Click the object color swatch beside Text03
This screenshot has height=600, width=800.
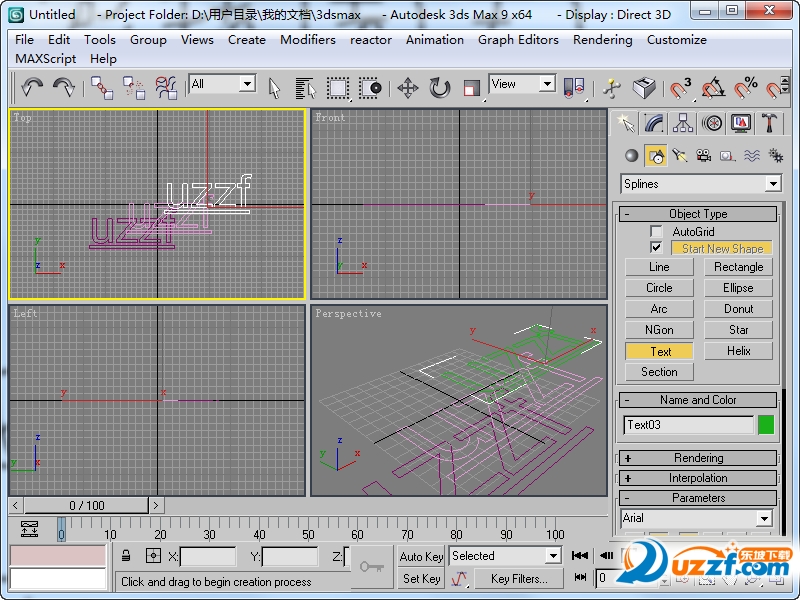[765, 425]
